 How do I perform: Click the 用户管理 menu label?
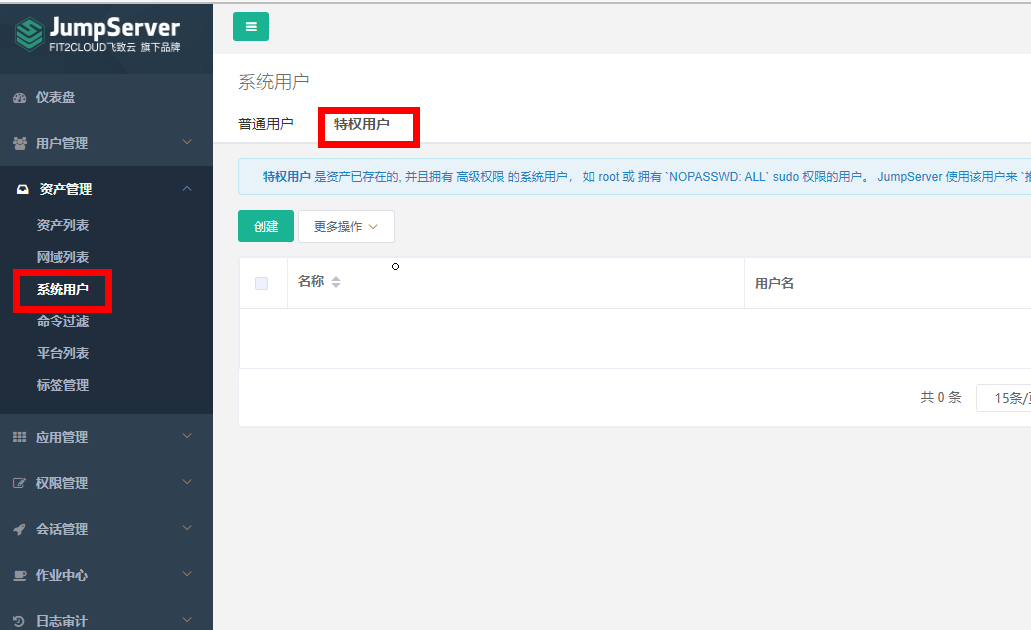click(x=62, y=143)
